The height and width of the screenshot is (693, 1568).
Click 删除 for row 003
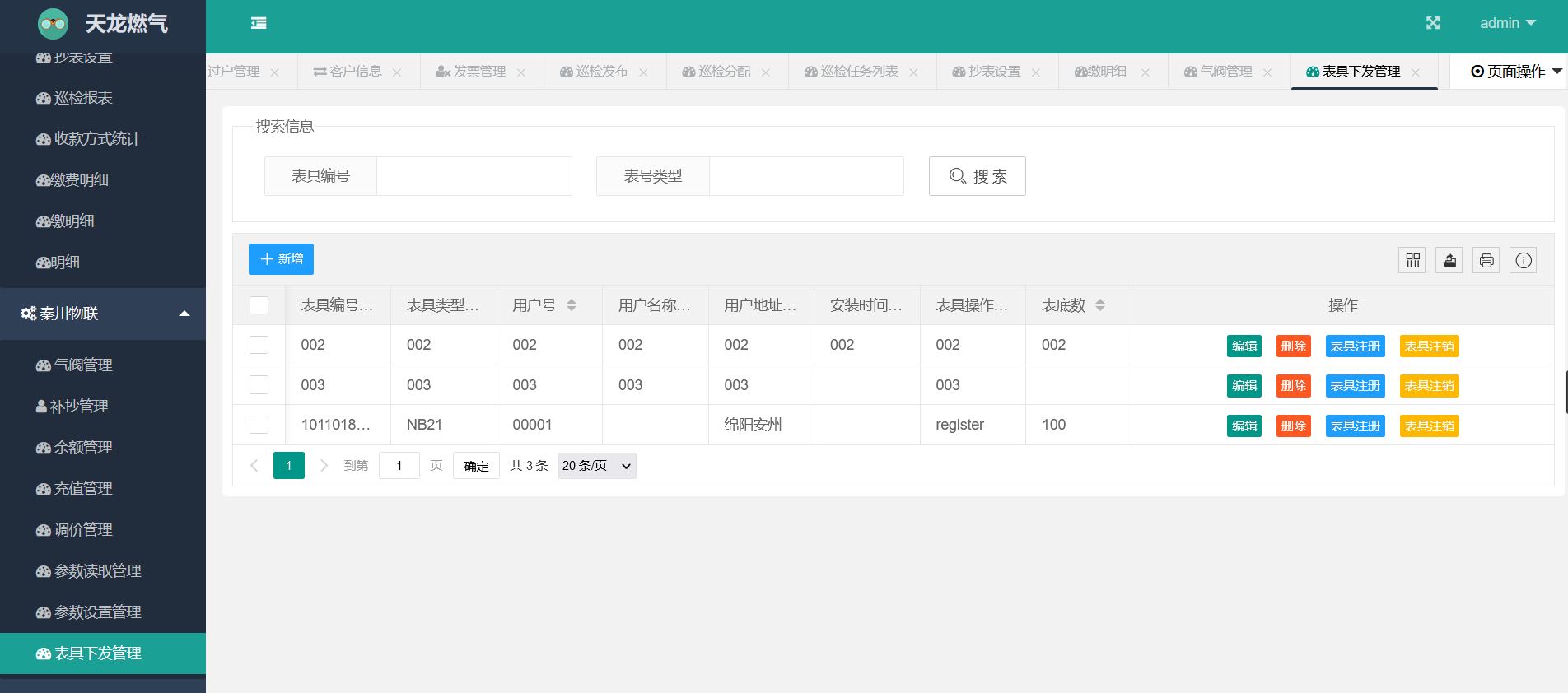[1294, 386]
